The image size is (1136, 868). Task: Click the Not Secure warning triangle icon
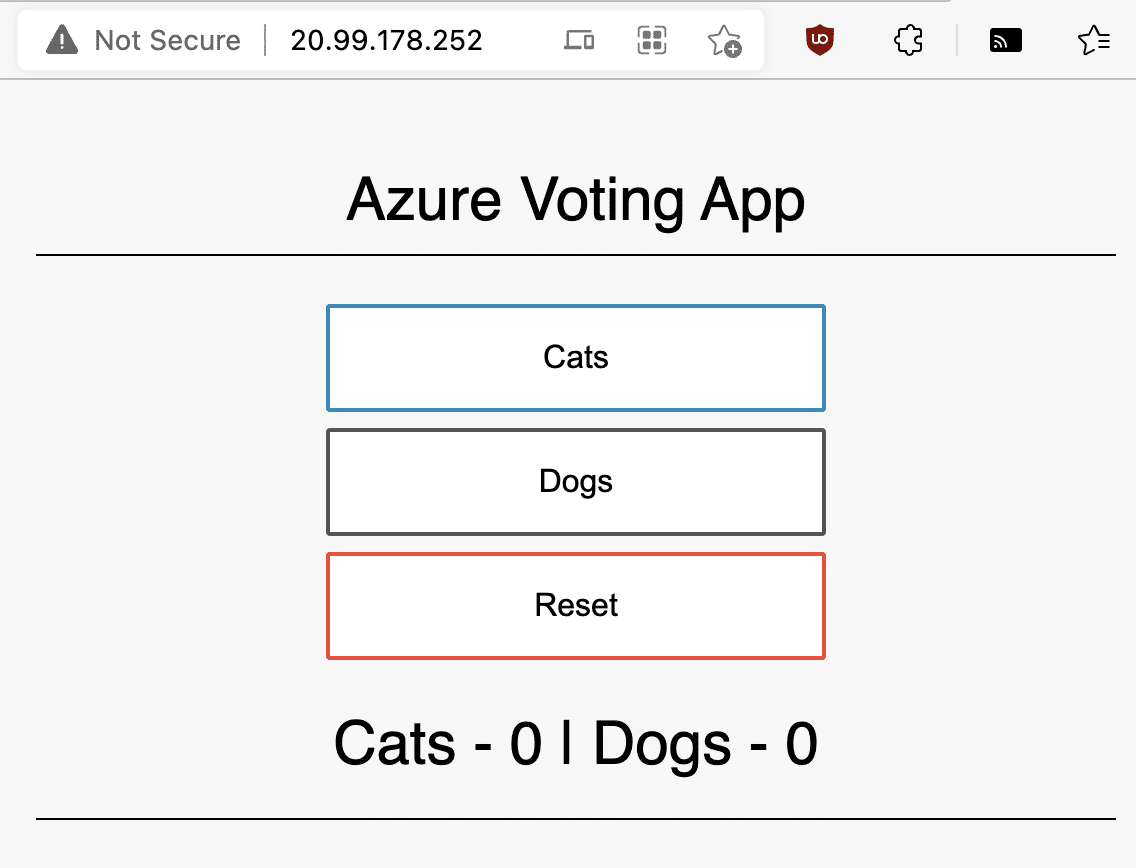click(x=61, y=40)
